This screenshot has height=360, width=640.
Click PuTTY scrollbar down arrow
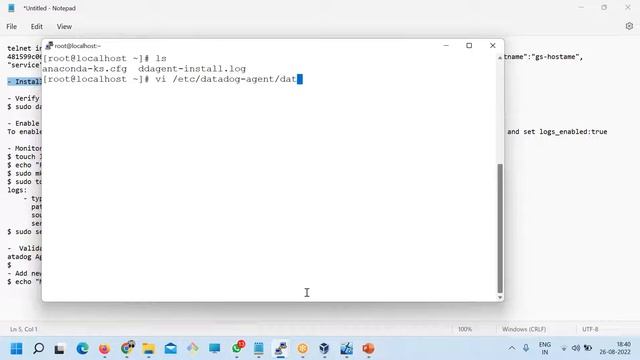(500, 297)
